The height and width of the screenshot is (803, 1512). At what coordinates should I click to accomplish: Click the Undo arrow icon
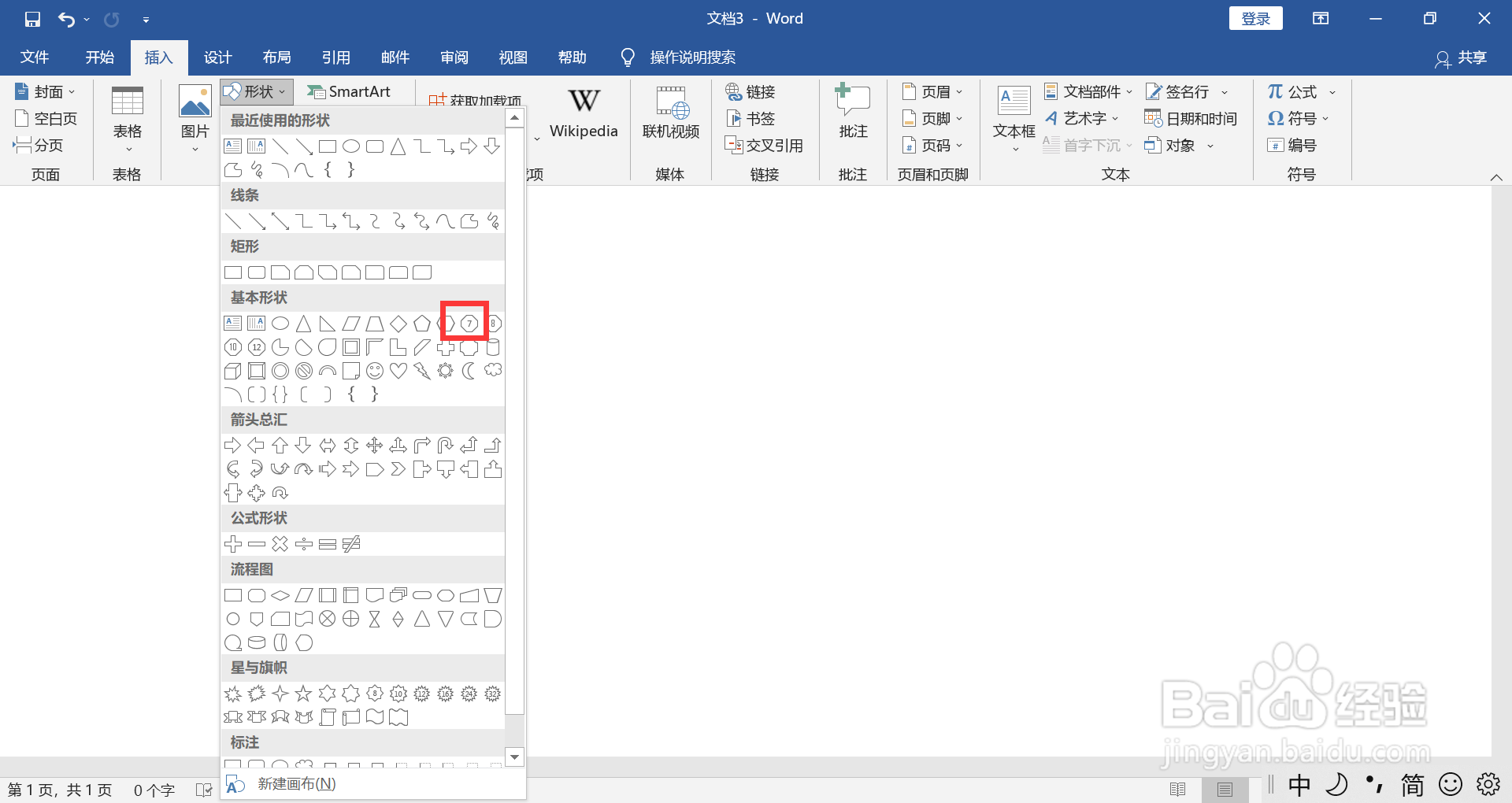67,19
